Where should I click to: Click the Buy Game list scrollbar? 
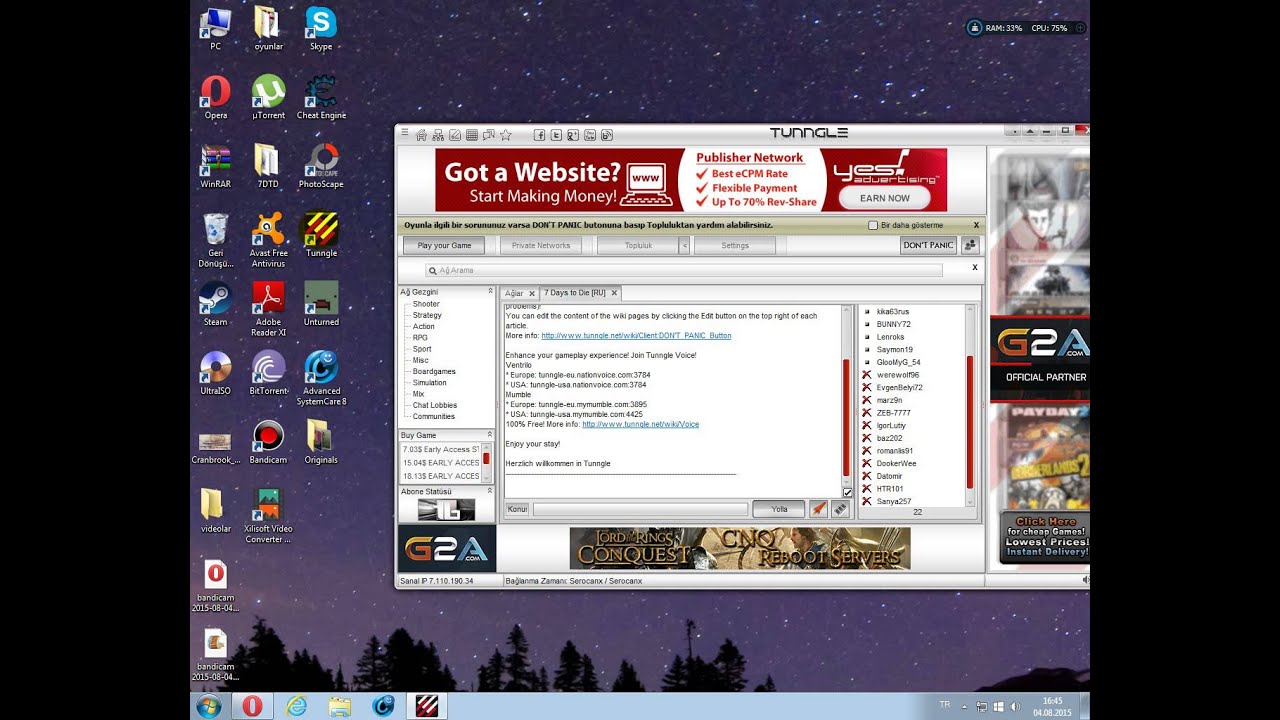487,460
